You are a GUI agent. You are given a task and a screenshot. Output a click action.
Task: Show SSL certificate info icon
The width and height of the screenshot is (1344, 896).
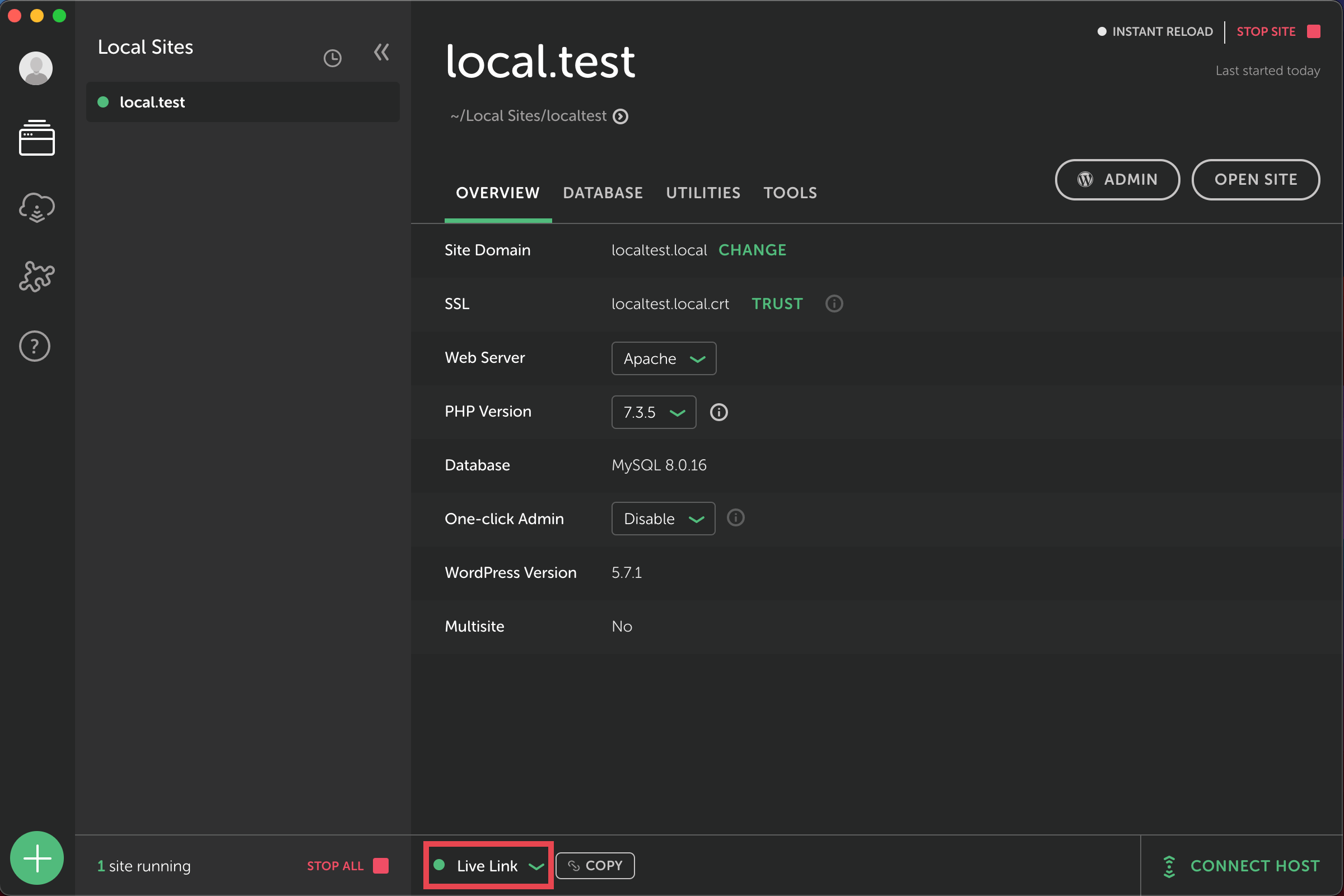point(834,304)
